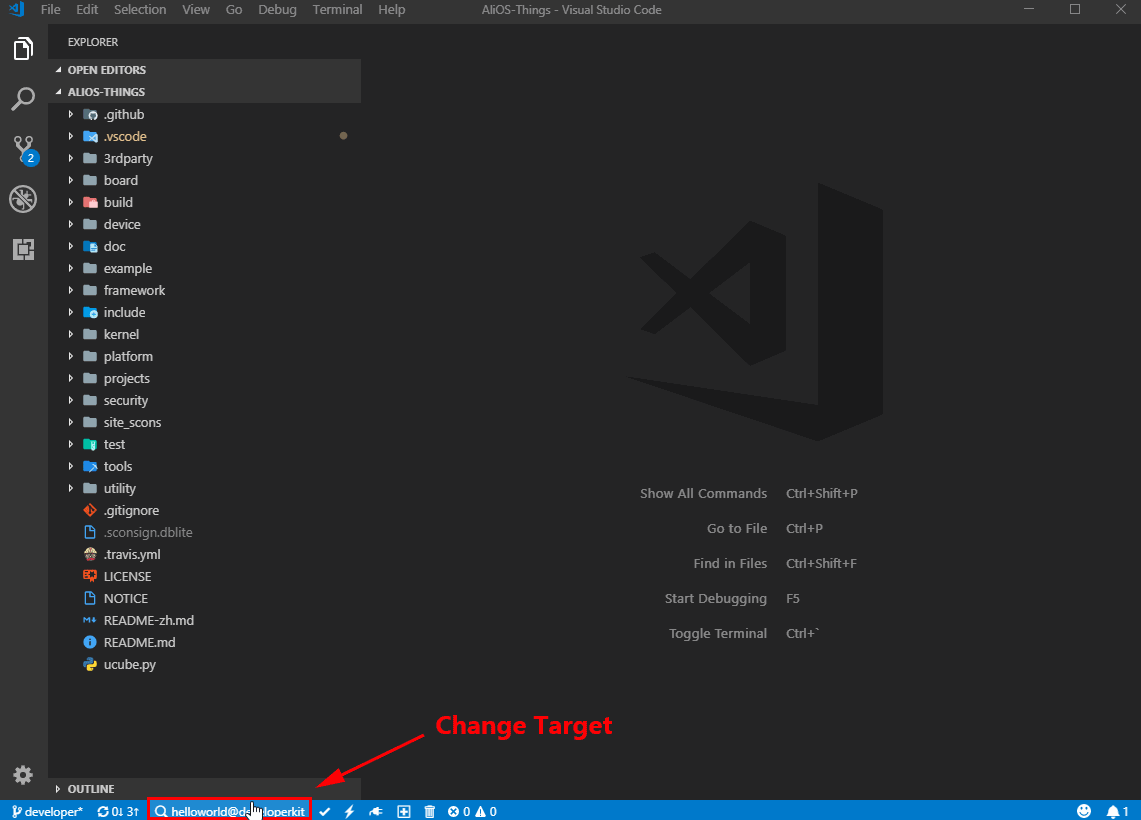Viewport: 1141px width, 820px height.
Task: Expand the board folder
Action: [x=204, y=180]
